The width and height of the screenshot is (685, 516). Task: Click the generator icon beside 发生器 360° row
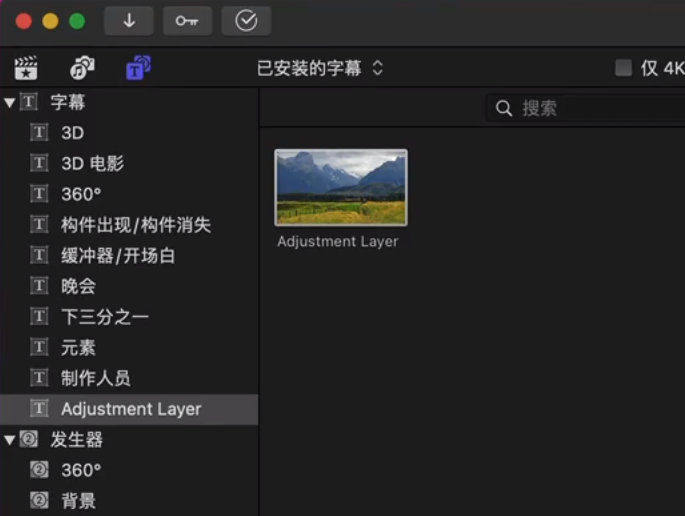(x=39, y=470)
